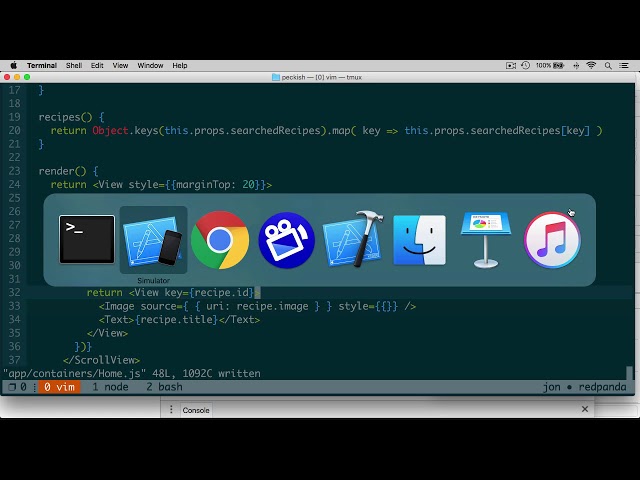Open the Help menu
Image resolution: width=640 pixels, height=480 pixels.
180,65
